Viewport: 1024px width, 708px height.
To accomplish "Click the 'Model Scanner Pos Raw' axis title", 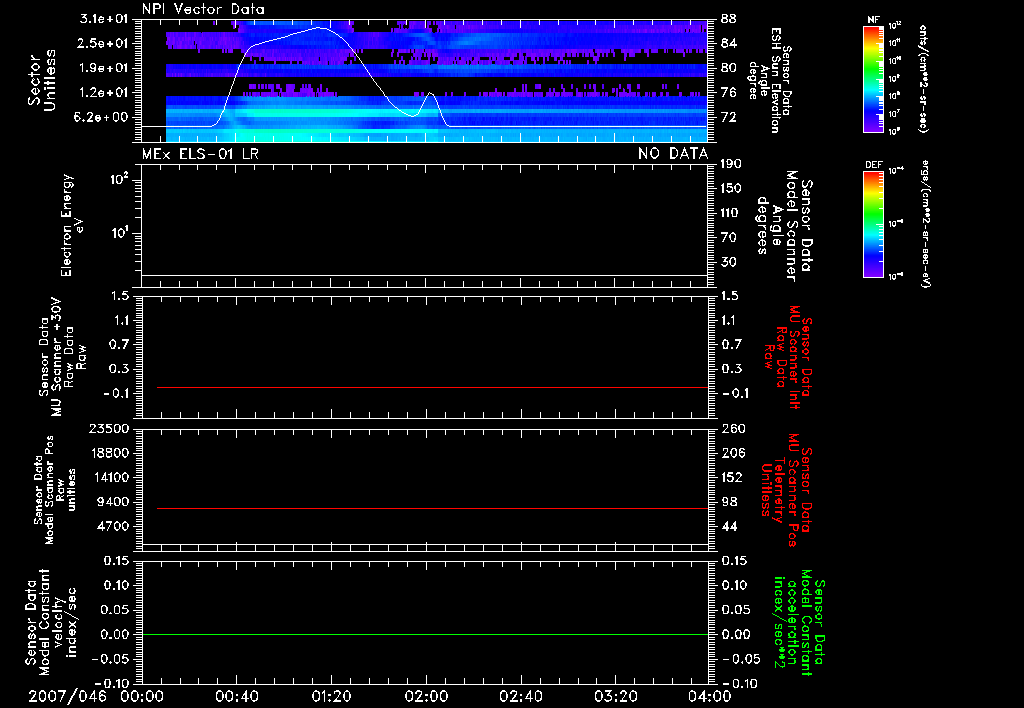I will coord(54,490).
